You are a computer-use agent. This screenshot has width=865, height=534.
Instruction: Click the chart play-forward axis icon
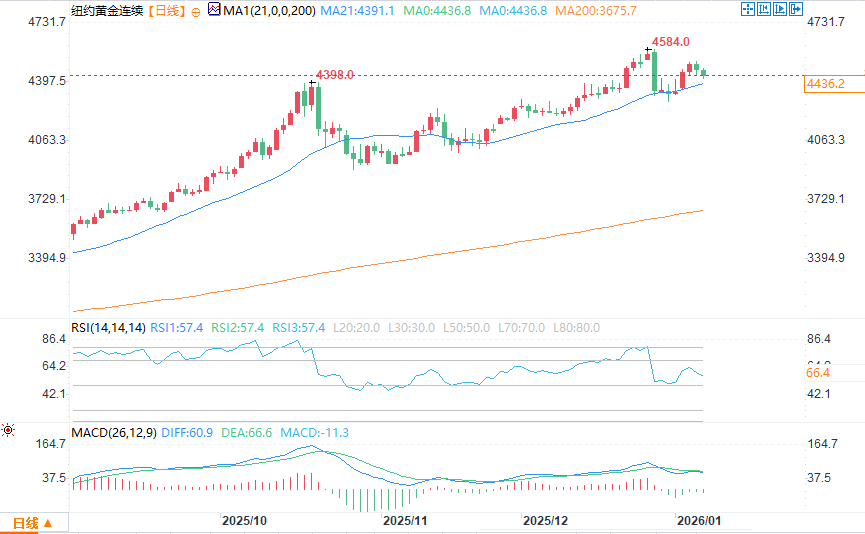point(779,9)
